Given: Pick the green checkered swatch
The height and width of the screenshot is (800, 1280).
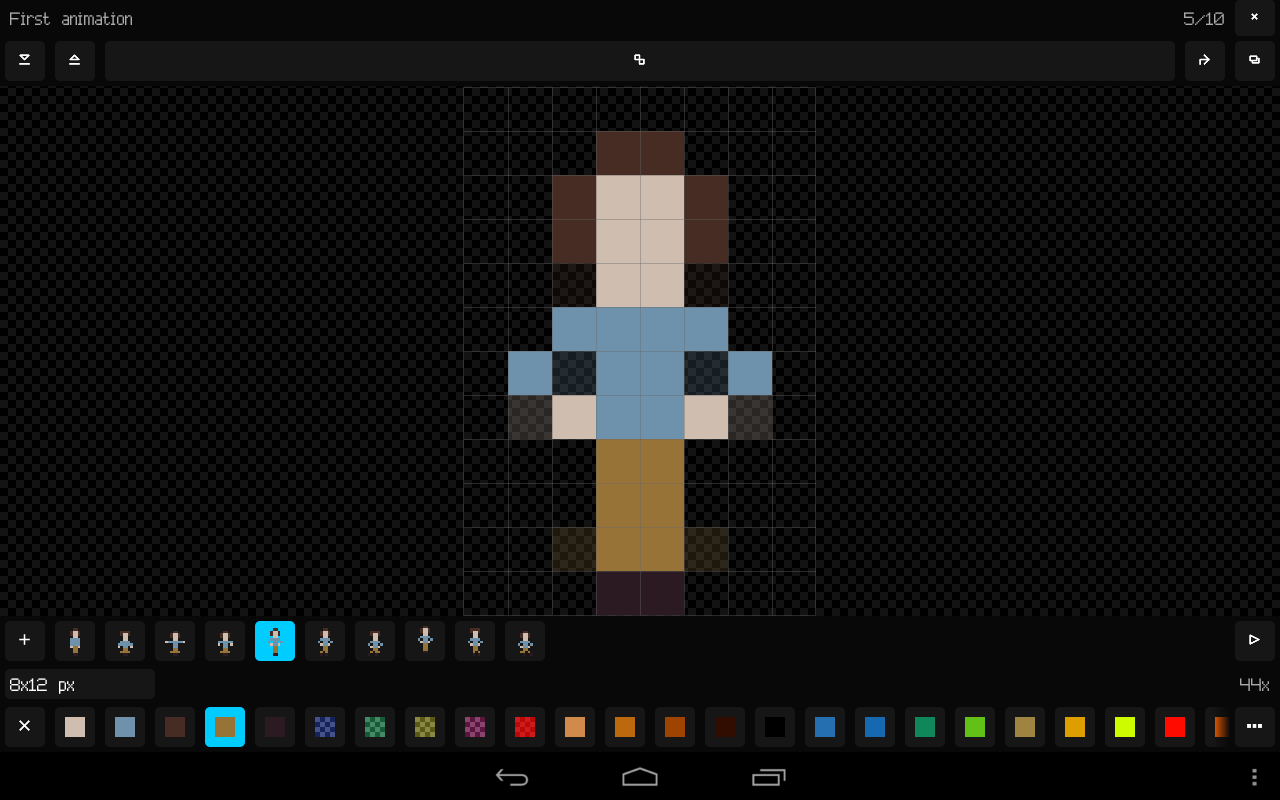Looking at the screenshot, I should coord(375,727).
